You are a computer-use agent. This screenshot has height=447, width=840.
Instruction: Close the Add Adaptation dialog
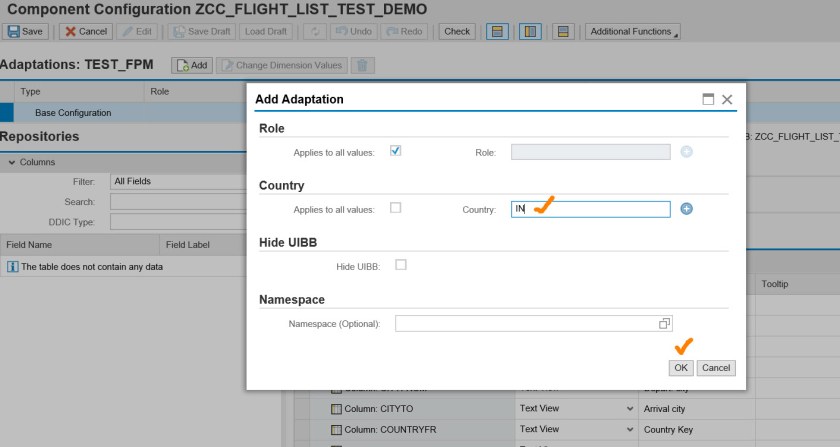pos(727,100)
